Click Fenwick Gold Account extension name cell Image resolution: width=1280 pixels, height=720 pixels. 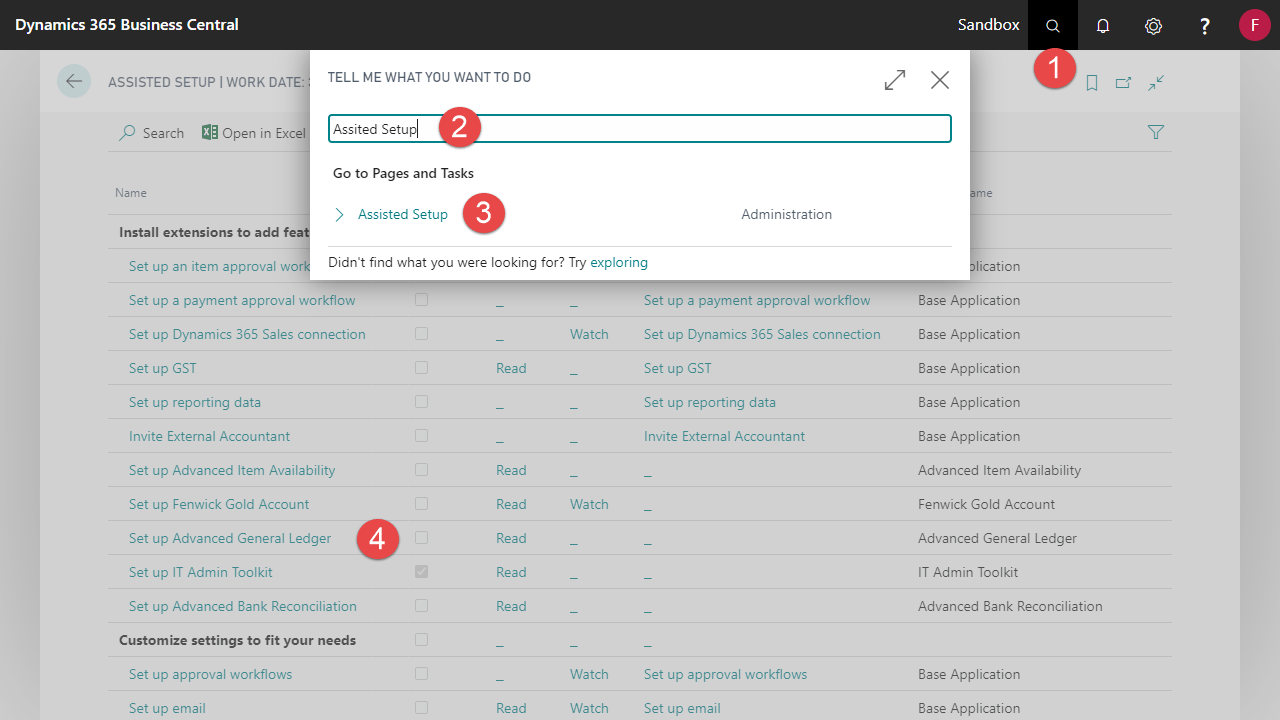click(x=987, y=504)
